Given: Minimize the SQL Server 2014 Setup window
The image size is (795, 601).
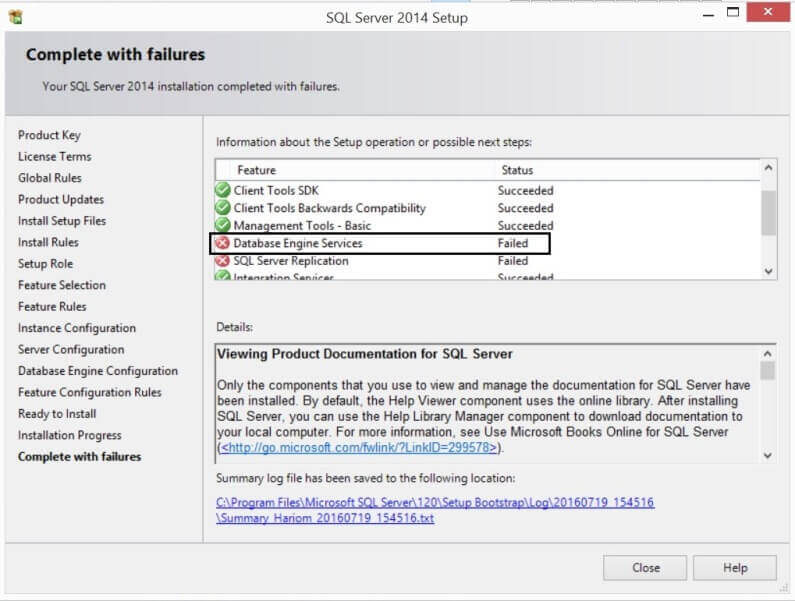Looking at the screenshot, I should (709, 14).
